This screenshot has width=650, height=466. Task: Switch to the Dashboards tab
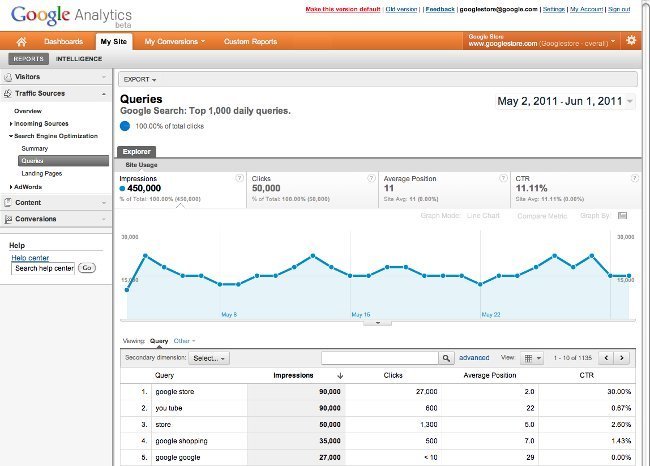tap(64, 41)
